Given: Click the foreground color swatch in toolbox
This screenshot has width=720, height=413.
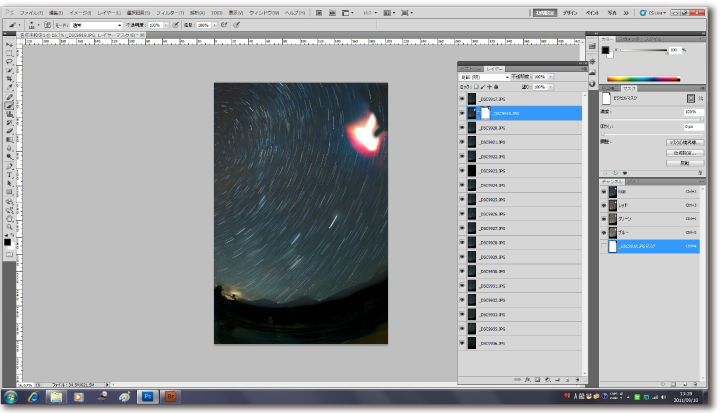Looking at the screenshot, I should 8,240.
